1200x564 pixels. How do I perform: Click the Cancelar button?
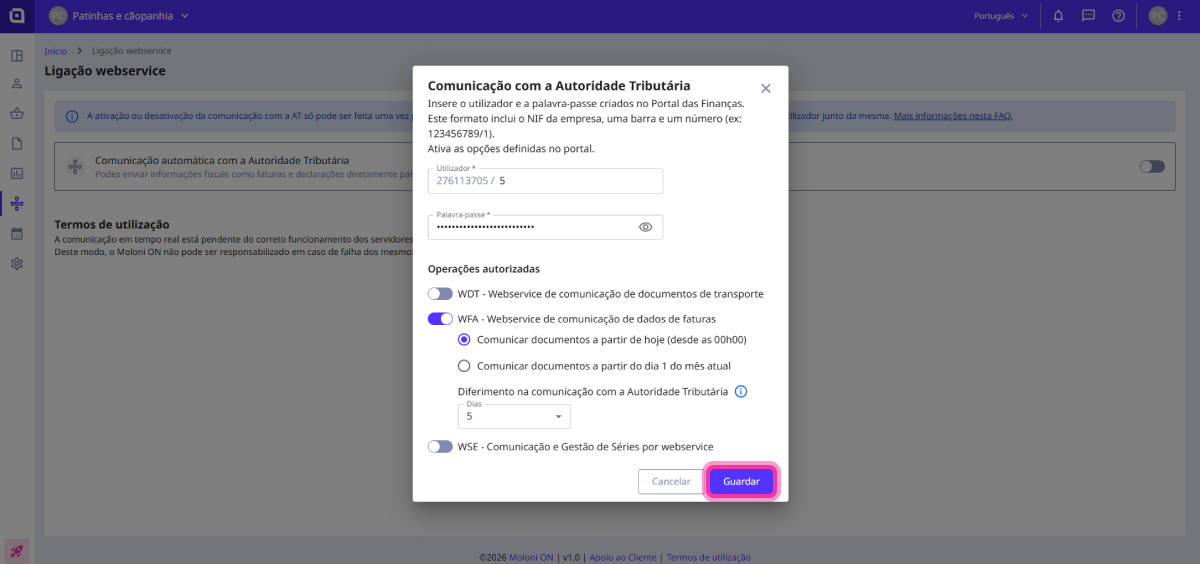point(671,481)
